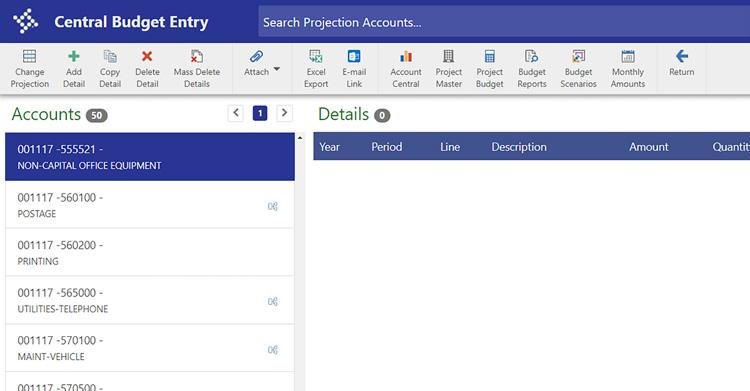The image size is (750, 391).
Task: Sort by the Description column header
Action: click(519, 146)
